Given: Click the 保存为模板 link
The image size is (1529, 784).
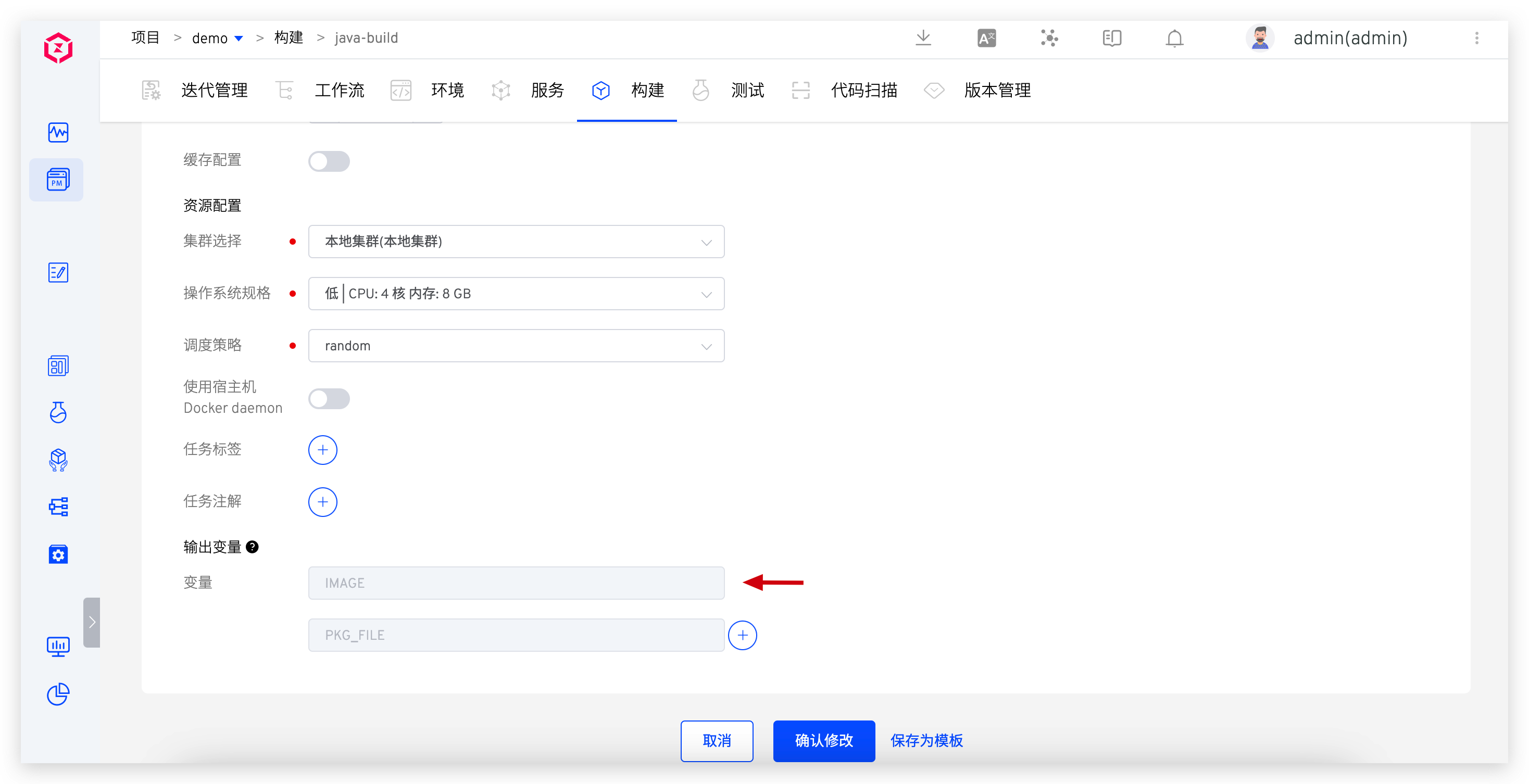Looking at the screenshot, I should [926, 741].
